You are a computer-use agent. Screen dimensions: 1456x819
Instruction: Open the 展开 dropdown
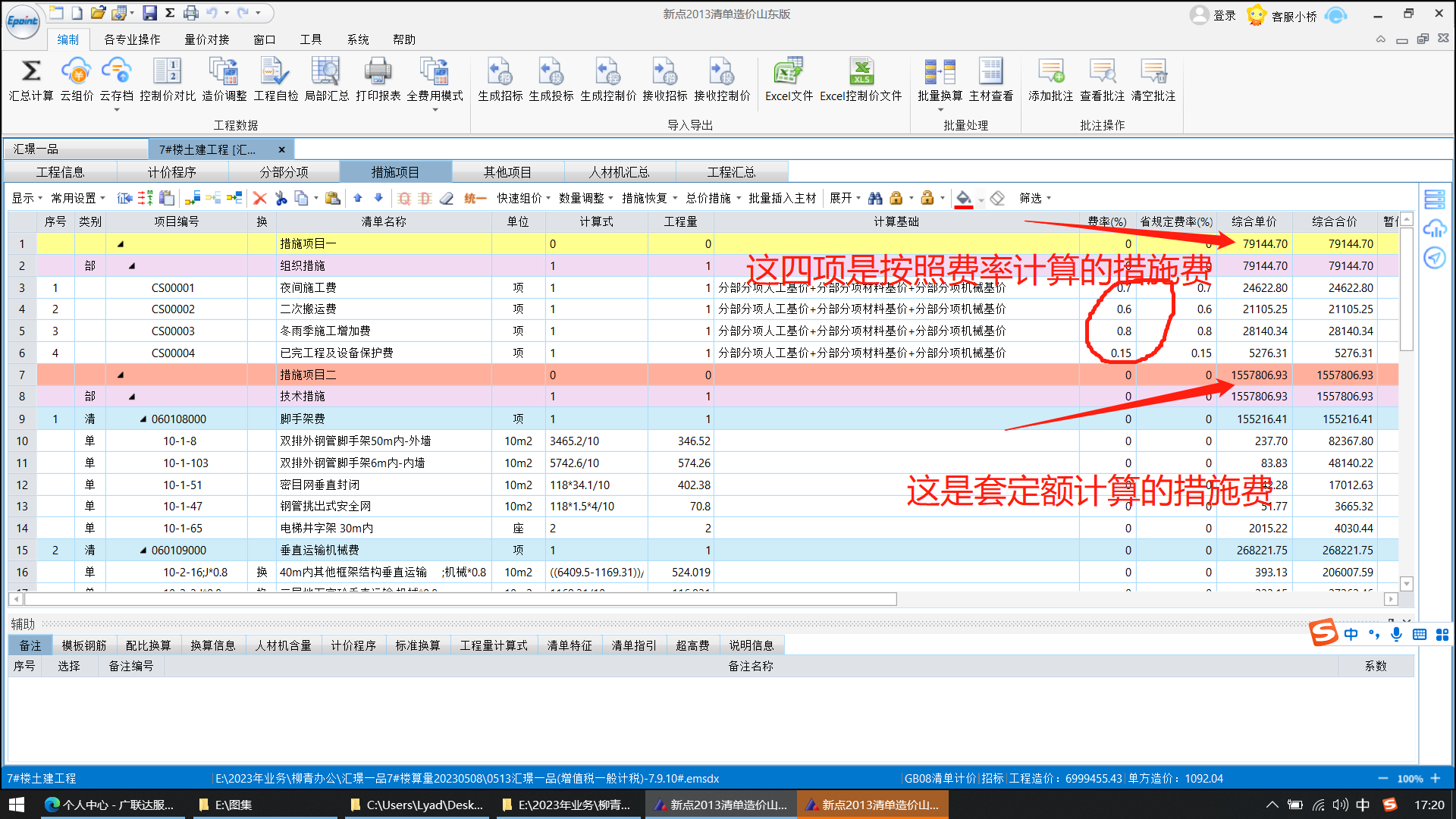click(845, 199)
